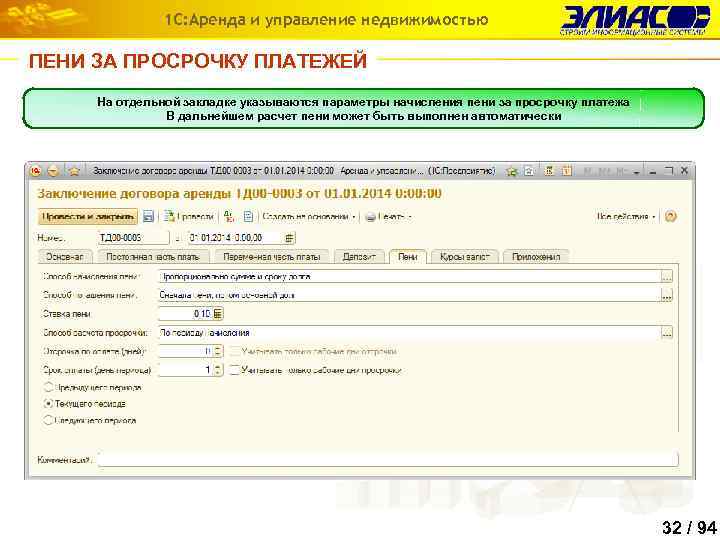Open the calculator icon in Ставка пени field
Viewport: 720px width, 540px height.
pyautogui.click(x=218, y=314)
